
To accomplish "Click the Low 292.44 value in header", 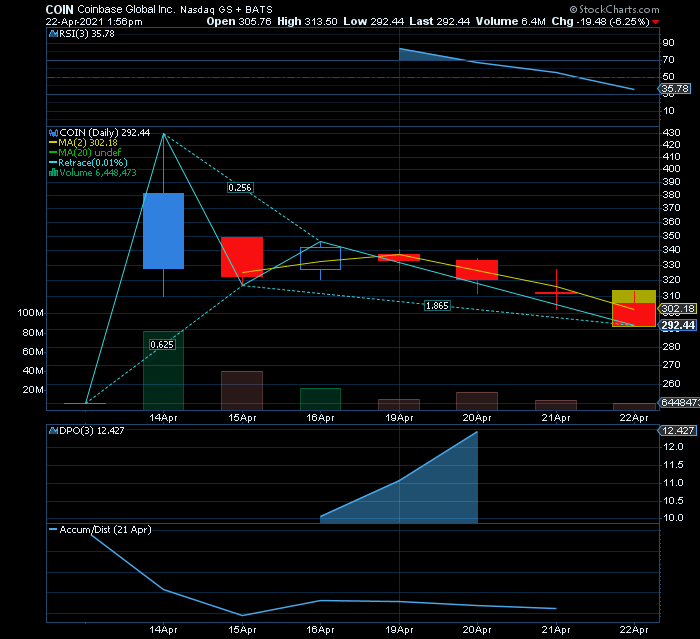I will [x=374, y=21].
